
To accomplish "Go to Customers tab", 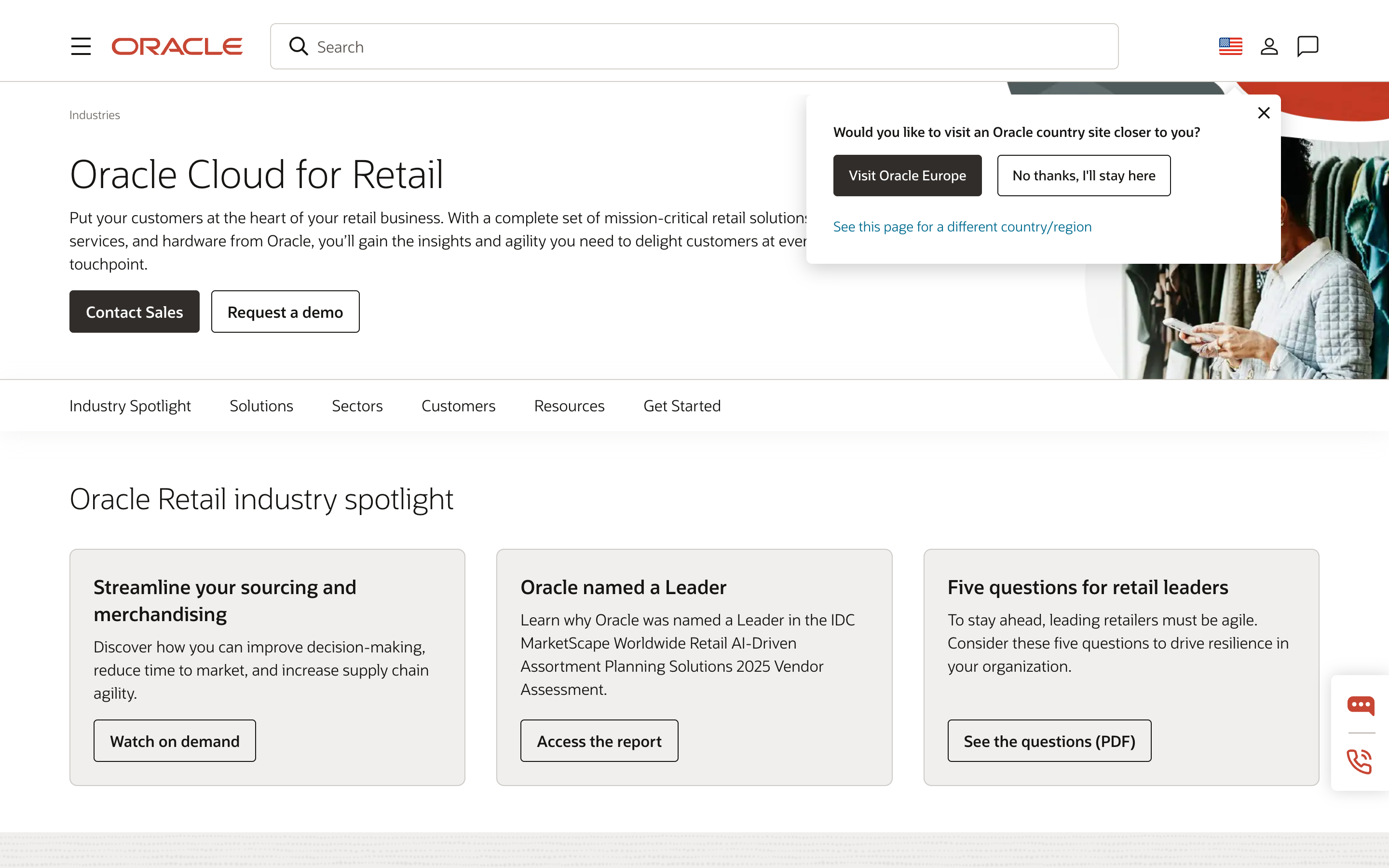I will click(x=458, y=406).
